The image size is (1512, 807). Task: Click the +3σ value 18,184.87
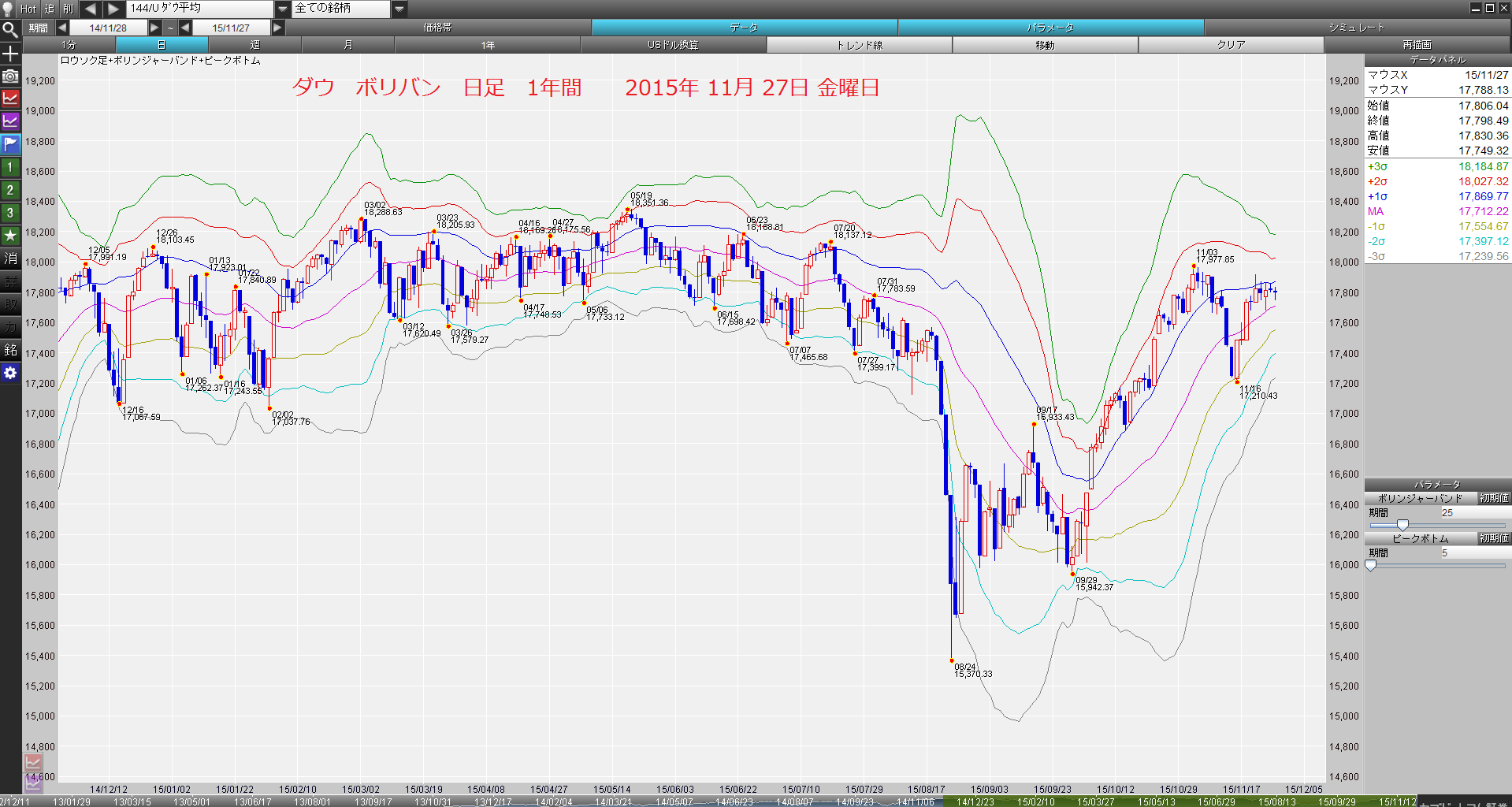pyautogui.click(x=1483, y=166)
